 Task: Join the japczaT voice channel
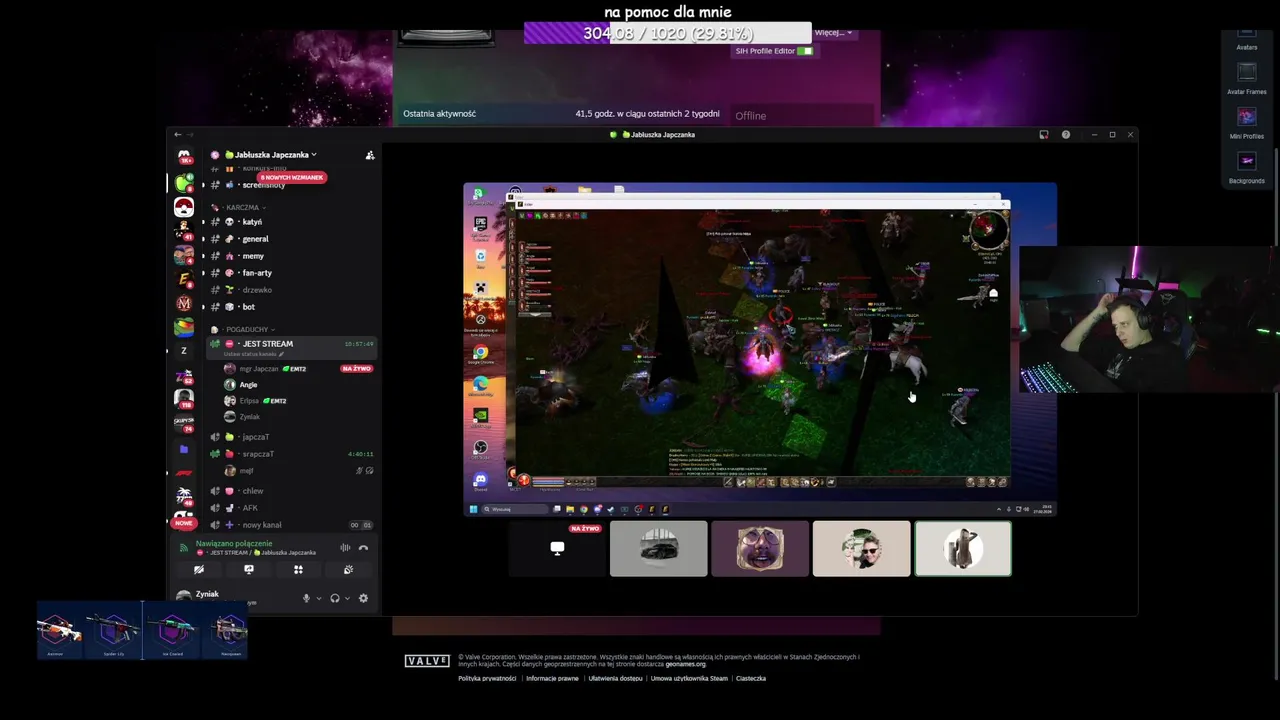290,437
